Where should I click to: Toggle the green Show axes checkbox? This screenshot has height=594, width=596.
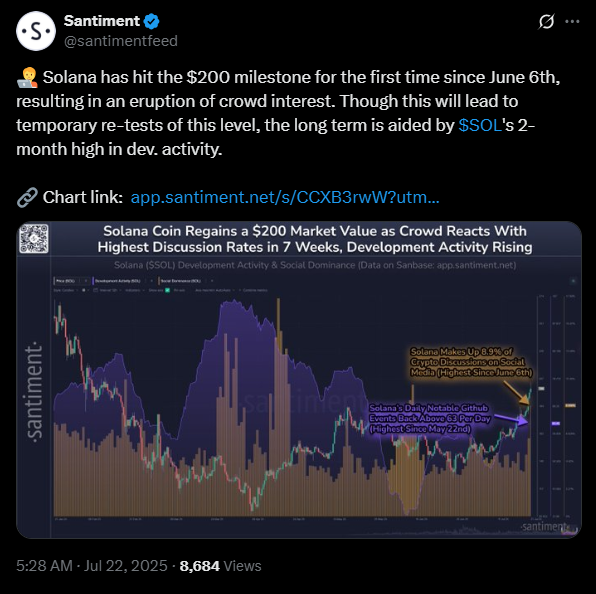tap(167, 290)
